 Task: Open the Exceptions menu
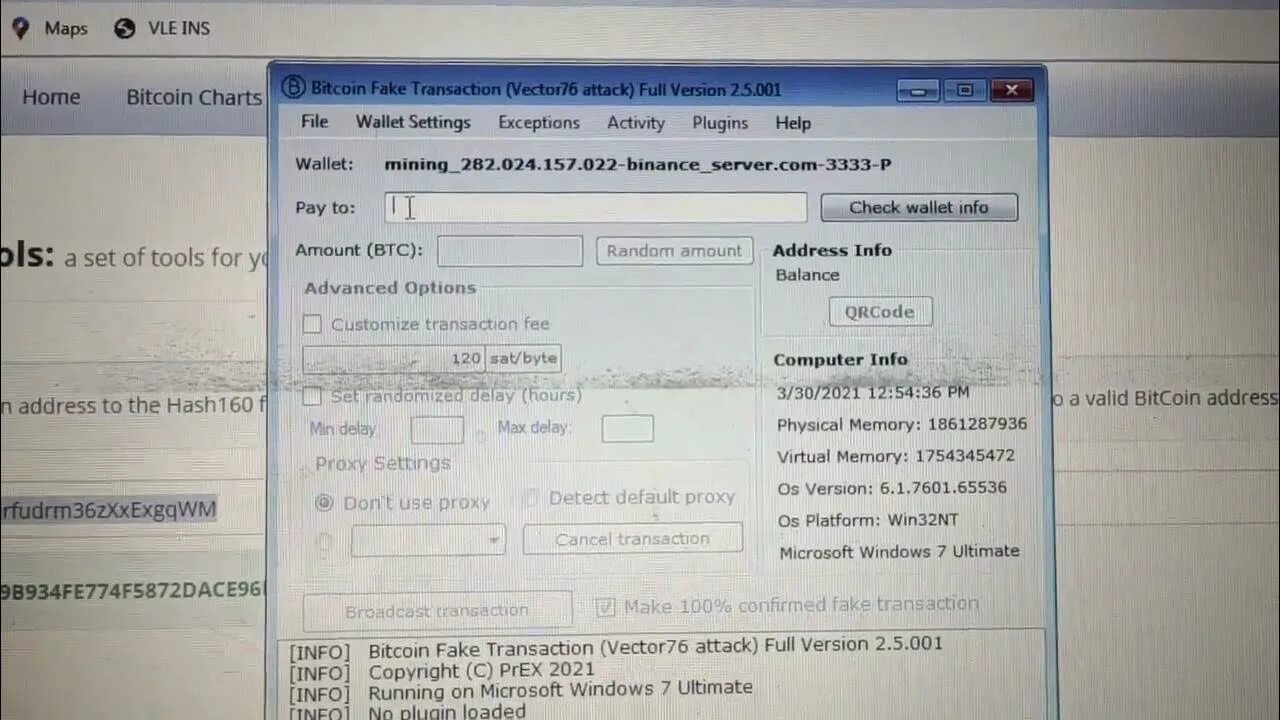tap(539, 122)
